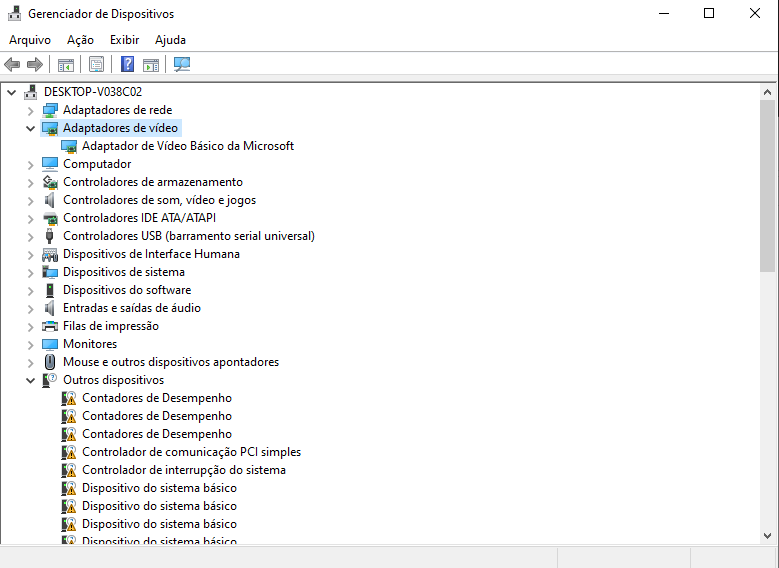Click the Dispositivos do software icon
This screenshot has width=779, height=568.
(x=50, y=290)
